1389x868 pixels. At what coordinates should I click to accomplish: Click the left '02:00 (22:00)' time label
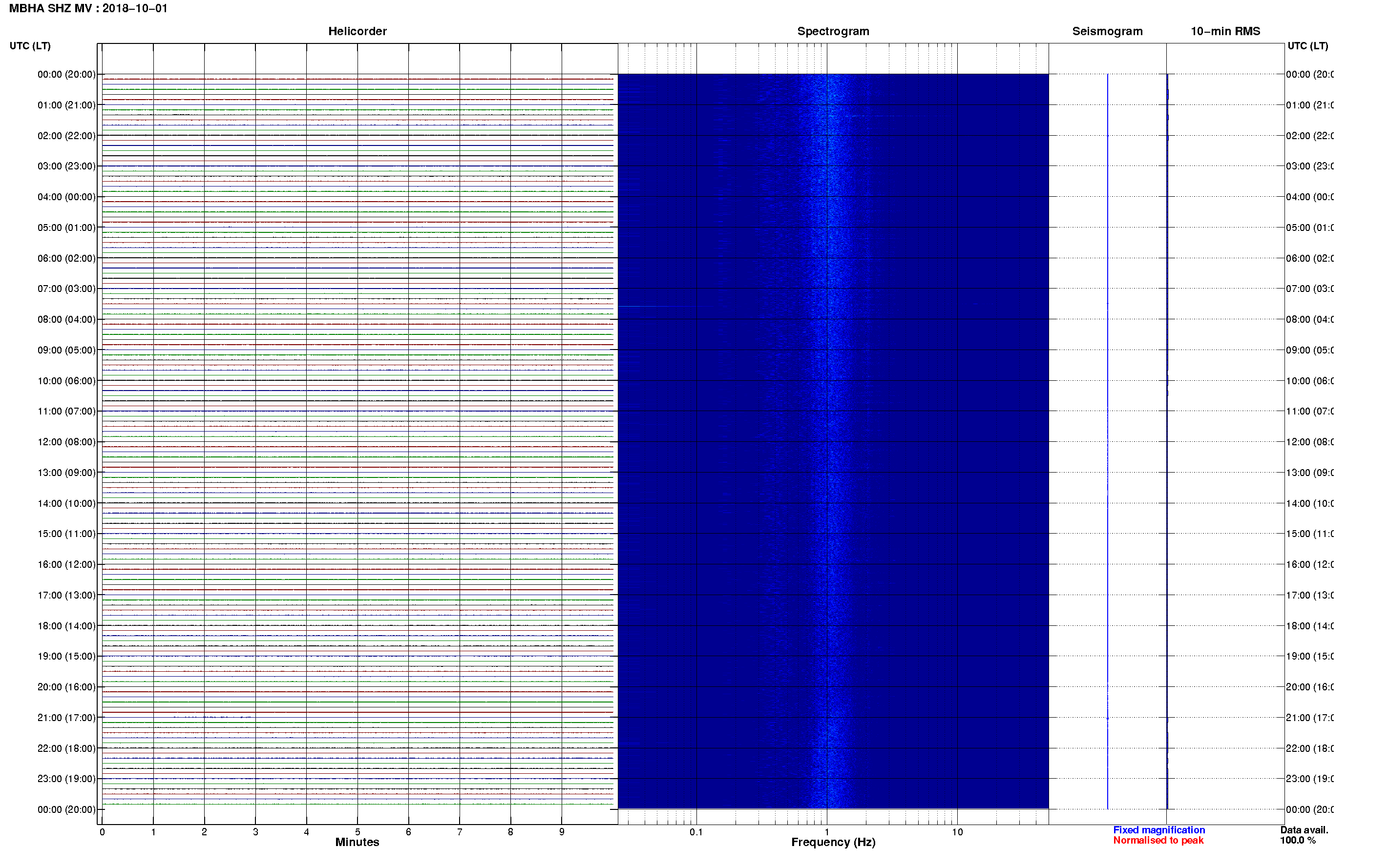pyautogui.click(x=66, y=136)
